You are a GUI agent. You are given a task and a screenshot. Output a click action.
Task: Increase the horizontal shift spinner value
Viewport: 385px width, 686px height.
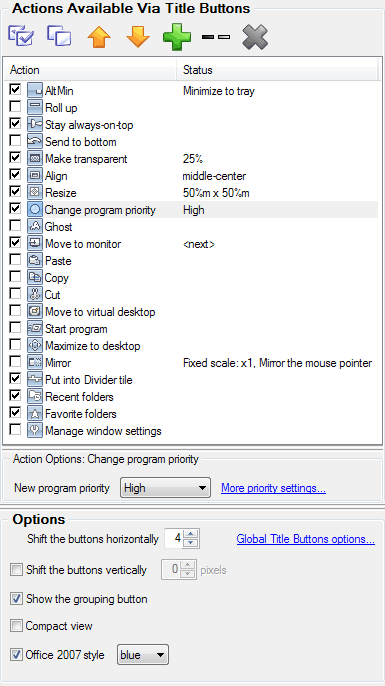tap(191, 534)
